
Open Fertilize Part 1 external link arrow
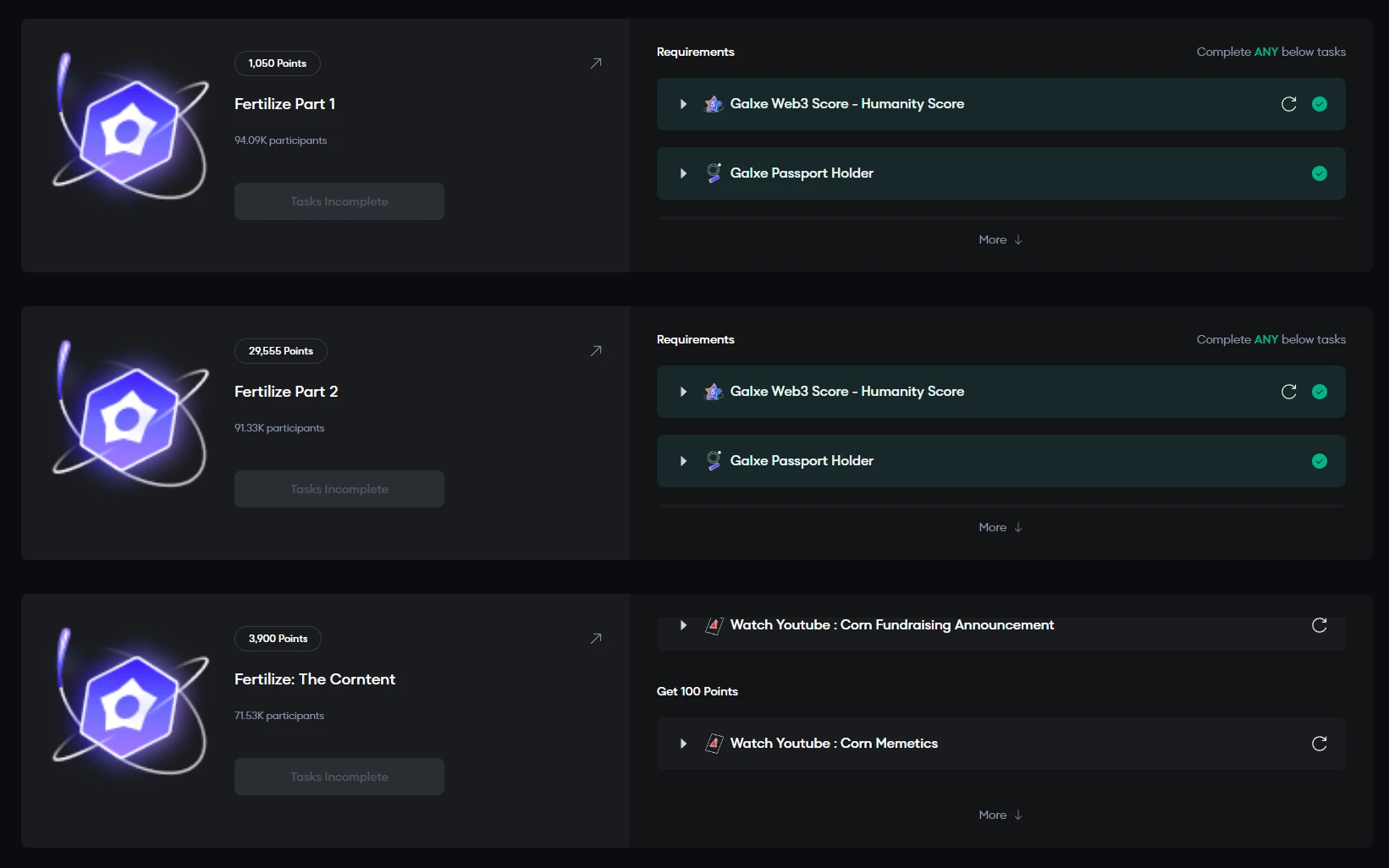[596, 63]
